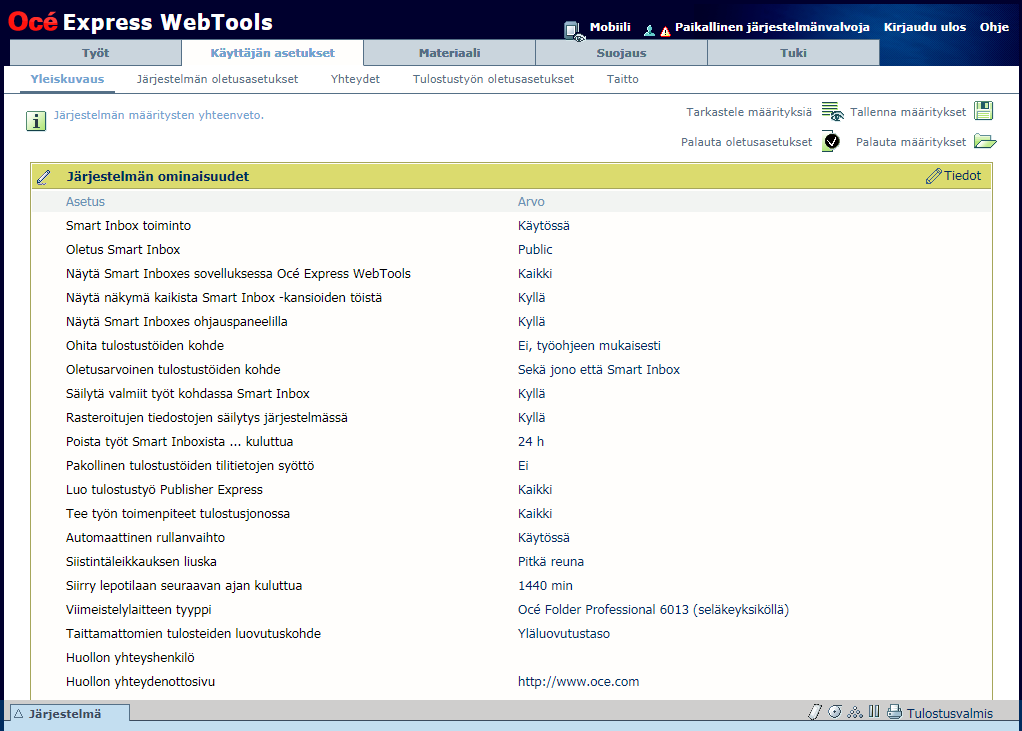
Task: Select the Yleiskuvaus subtab
Action: (x=67, y=79)
